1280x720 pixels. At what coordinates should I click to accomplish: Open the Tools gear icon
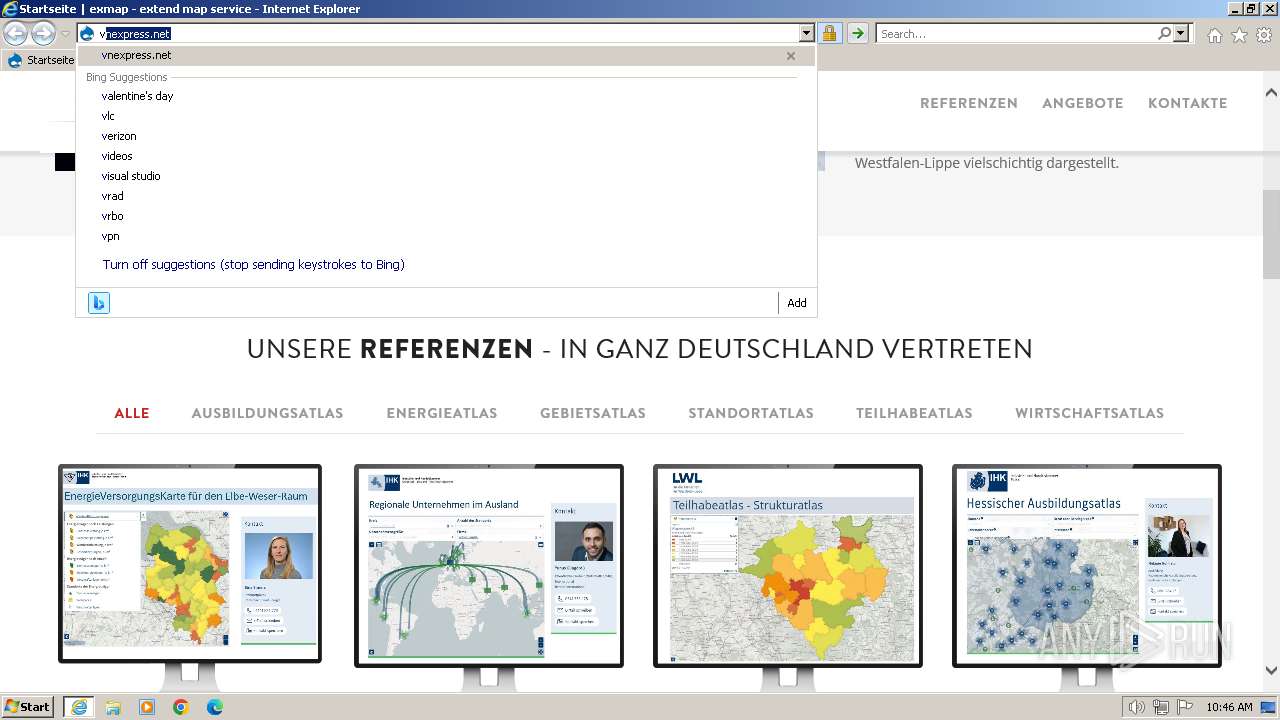(1264, 34)
